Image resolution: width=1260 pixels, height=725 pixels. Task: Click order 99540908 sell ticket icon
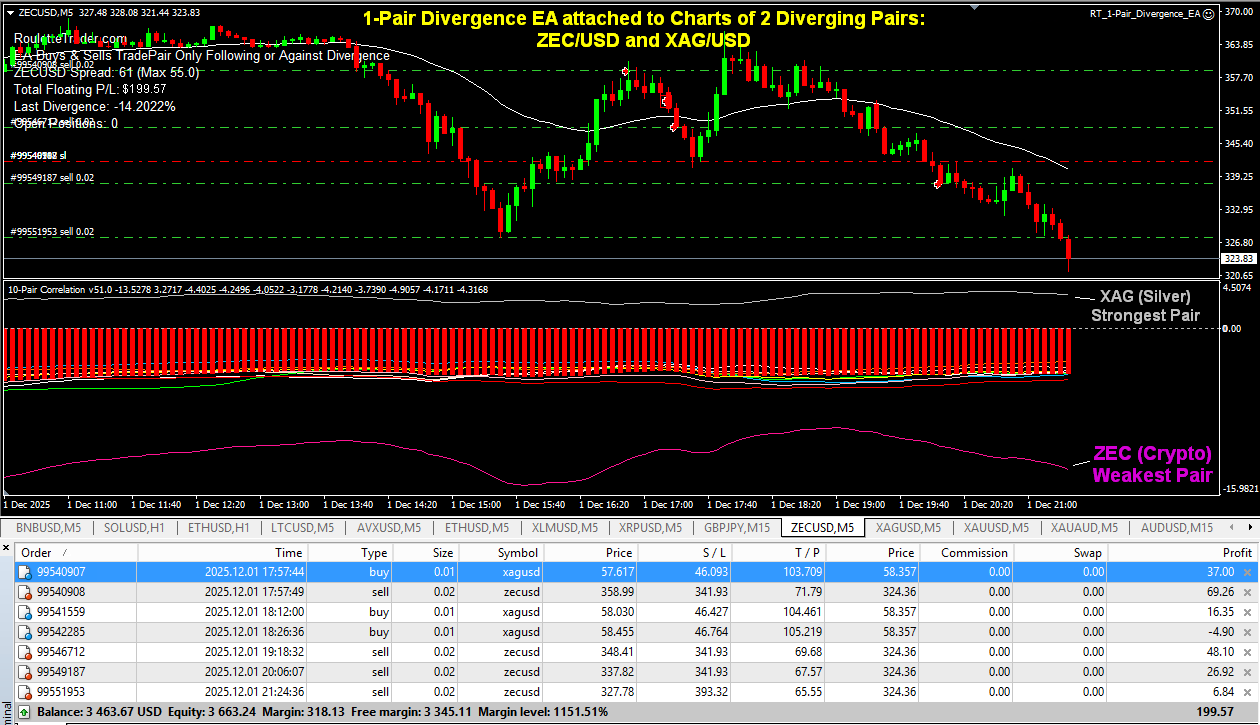click(x=24, y=592)
